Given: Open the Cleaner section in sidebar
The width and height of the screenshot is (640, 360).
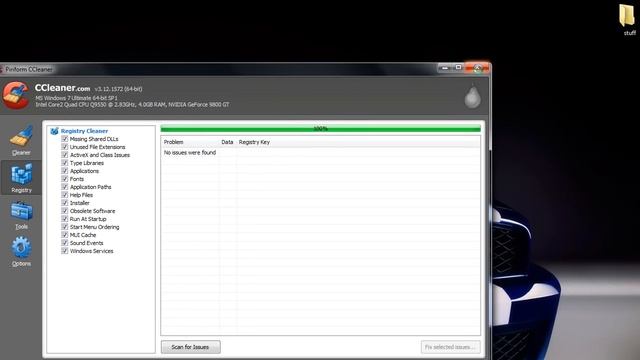Looking at the screenshot, I should coord(21,140).
